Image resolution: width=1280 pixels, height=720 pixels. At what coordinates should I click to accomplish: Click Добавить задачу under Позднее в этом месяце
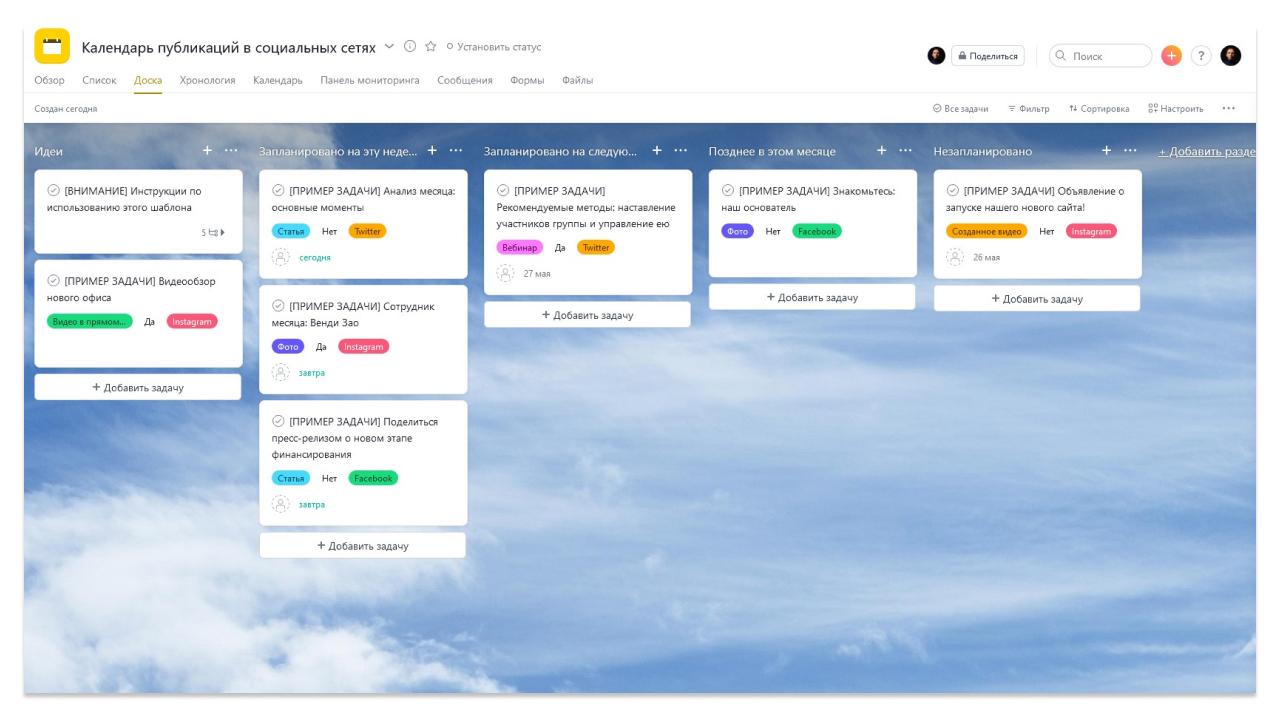[812, 297]
